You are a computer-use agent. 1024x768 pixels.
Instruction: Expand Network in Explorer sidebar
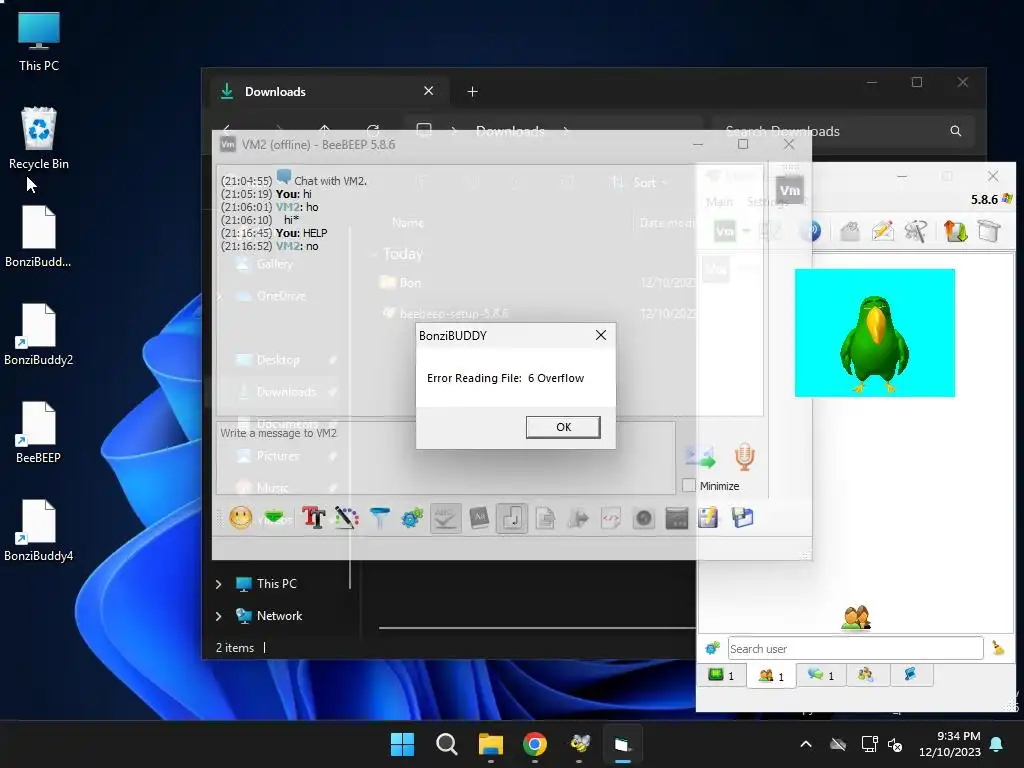[x=219, y=616]
